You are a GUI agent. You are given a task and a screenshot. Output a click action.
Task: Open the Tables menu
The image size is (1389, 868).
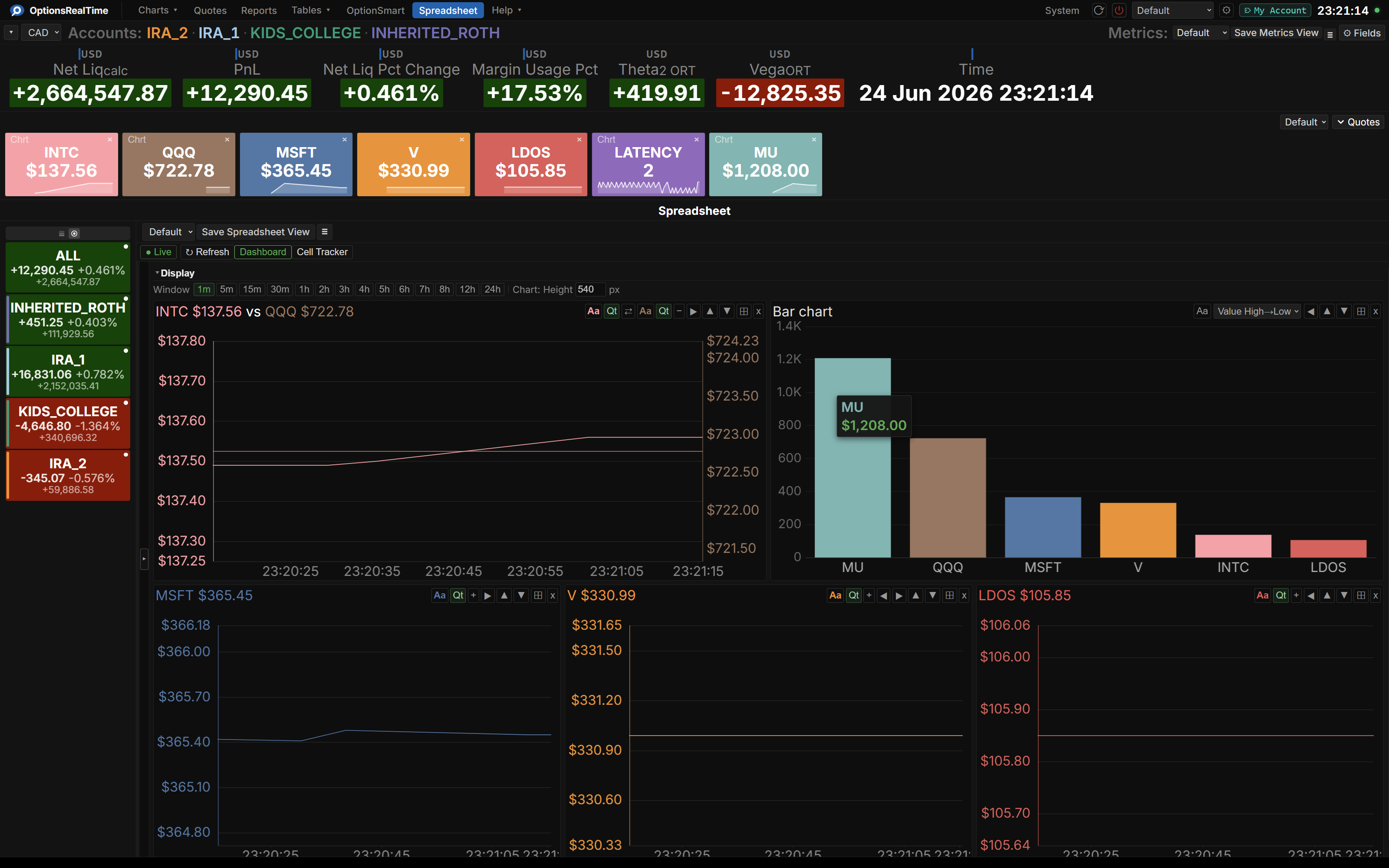310,10
